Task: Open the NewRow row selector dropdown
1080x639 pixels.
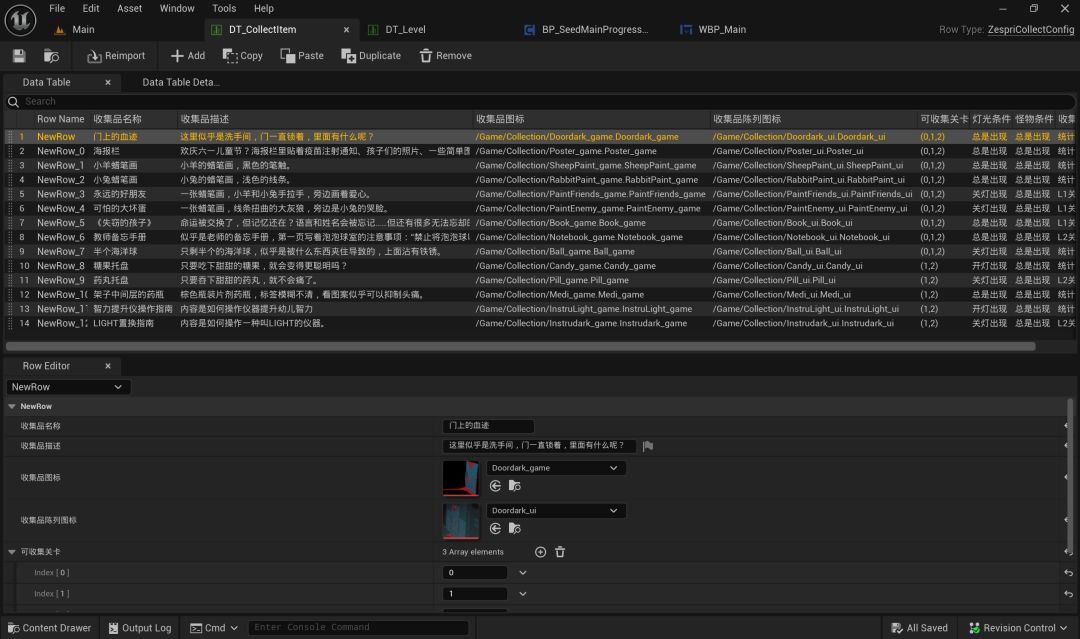Action: coord(68,387)
